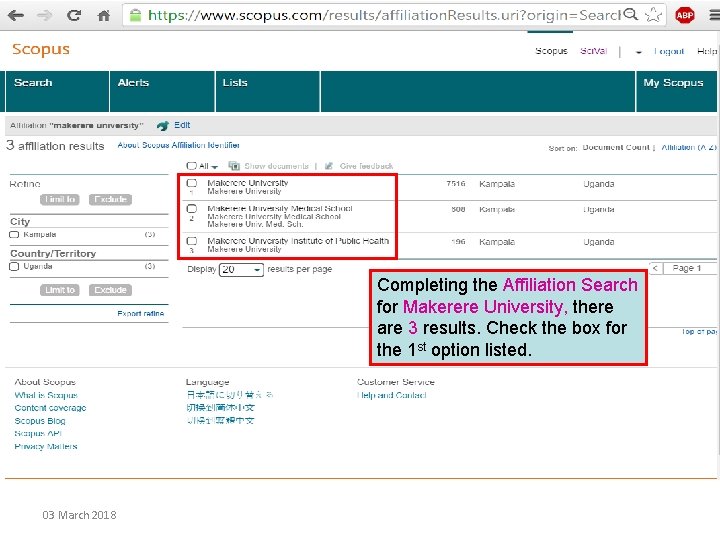Click the upper Limit to button
This screenshot has width=720, height=540.
(60, 199)
